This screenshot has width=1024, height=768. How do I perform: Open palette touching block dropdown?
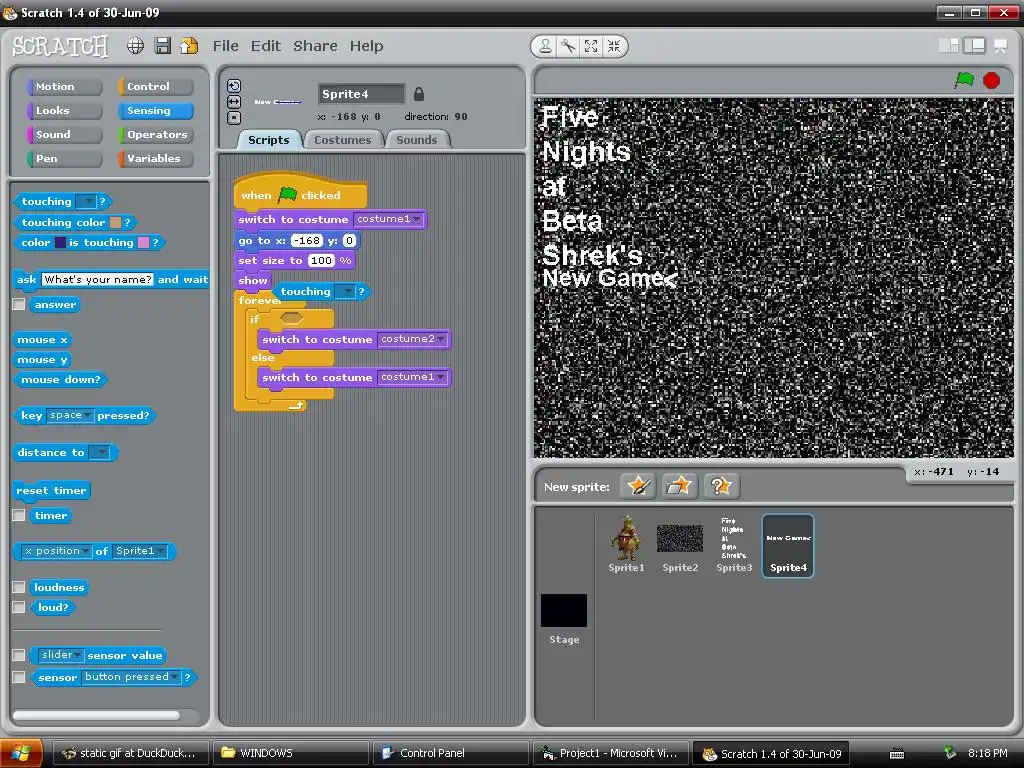pyautogui.click(x=86, y=201)
